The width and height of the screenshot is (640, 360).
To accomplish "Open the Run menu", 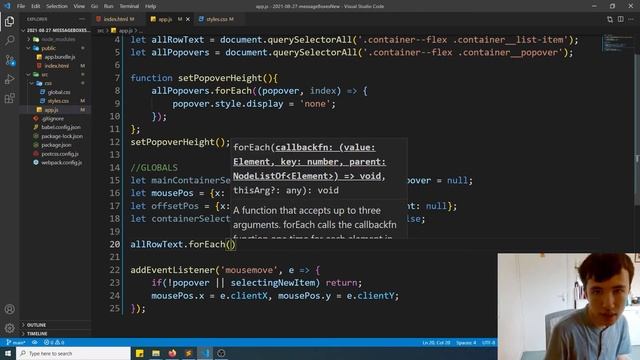I will pyautogui.click(x=109, y=6).
